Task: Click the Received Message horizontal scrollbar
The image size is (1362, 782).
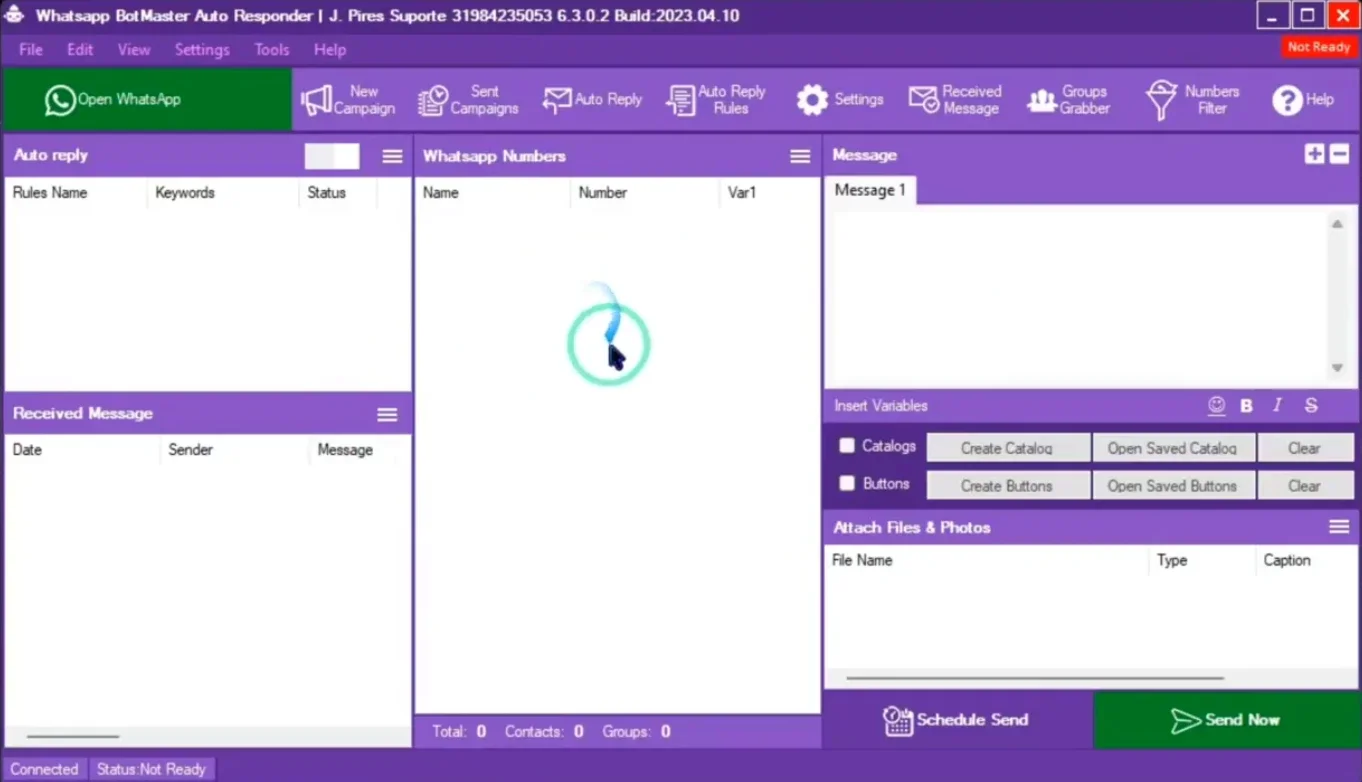Action: (x=73, y=737)
